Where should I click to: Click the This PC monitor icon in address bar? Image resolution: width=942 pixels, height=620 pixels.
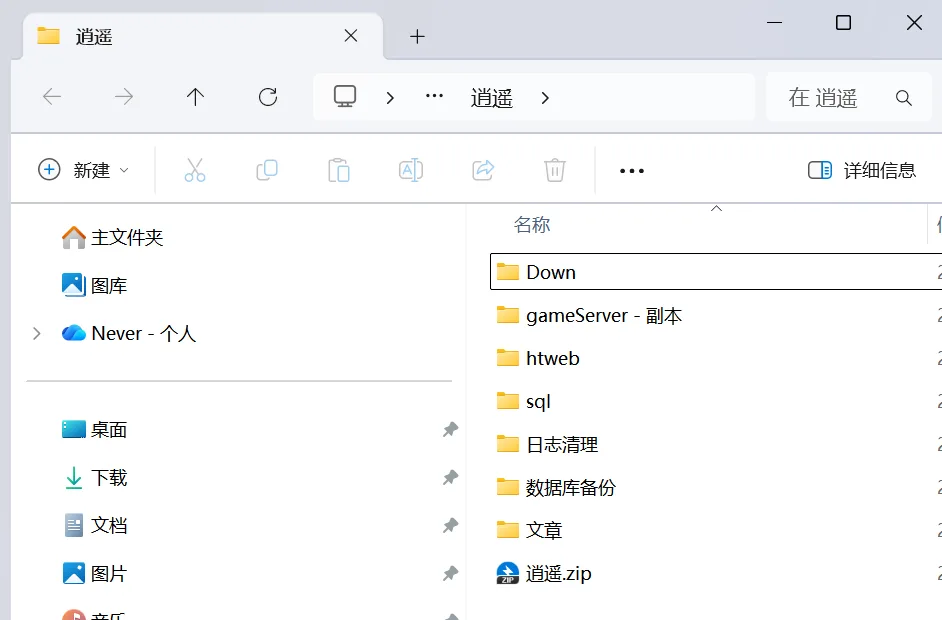(345, 96)
